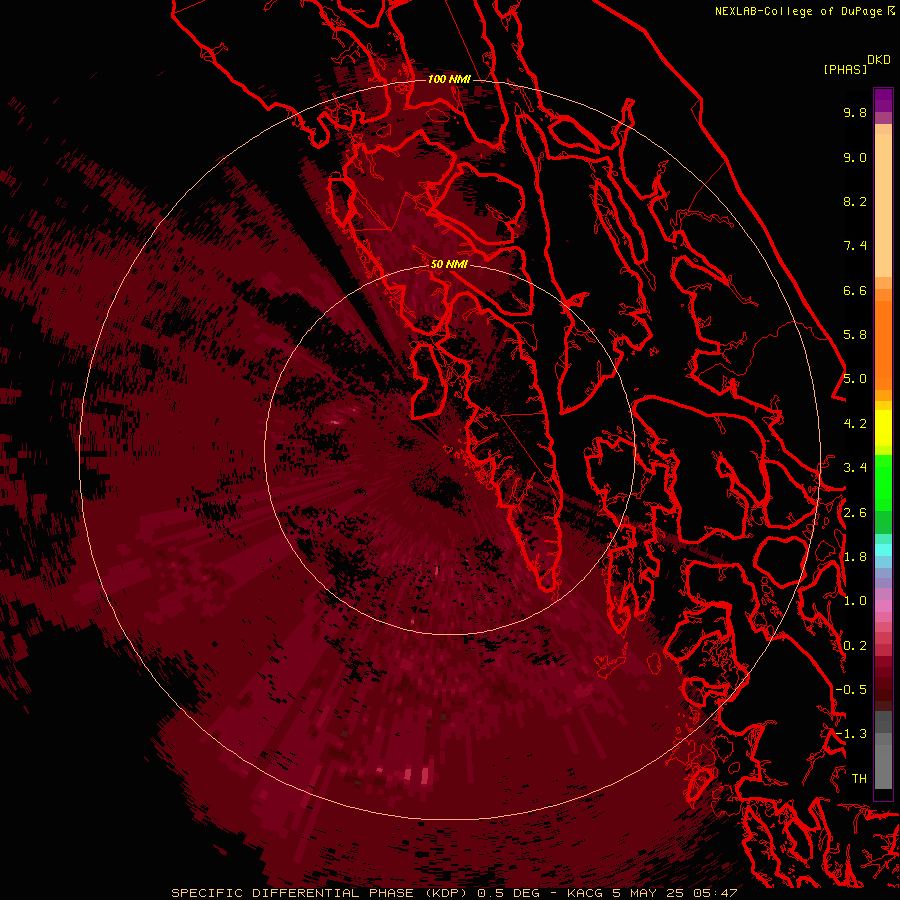Click the 8.2 value on the color scale
Screen dimensions: 900x900
tap(855, 201)
